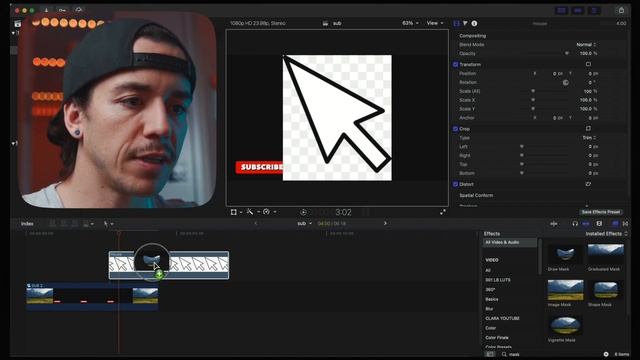The image size is (640, 360).
Task: Select the 001 LB LUTS category
Action: (x=498, y=280)
